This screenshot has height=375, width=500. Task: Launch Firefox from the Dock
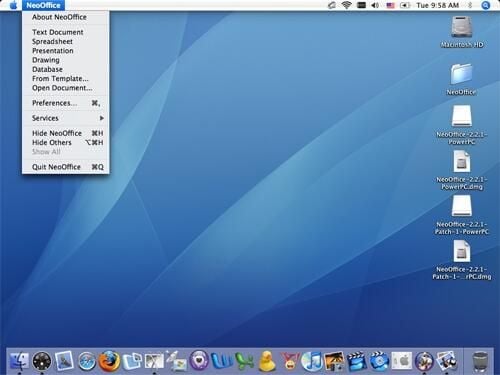click(x=109, y=361)
